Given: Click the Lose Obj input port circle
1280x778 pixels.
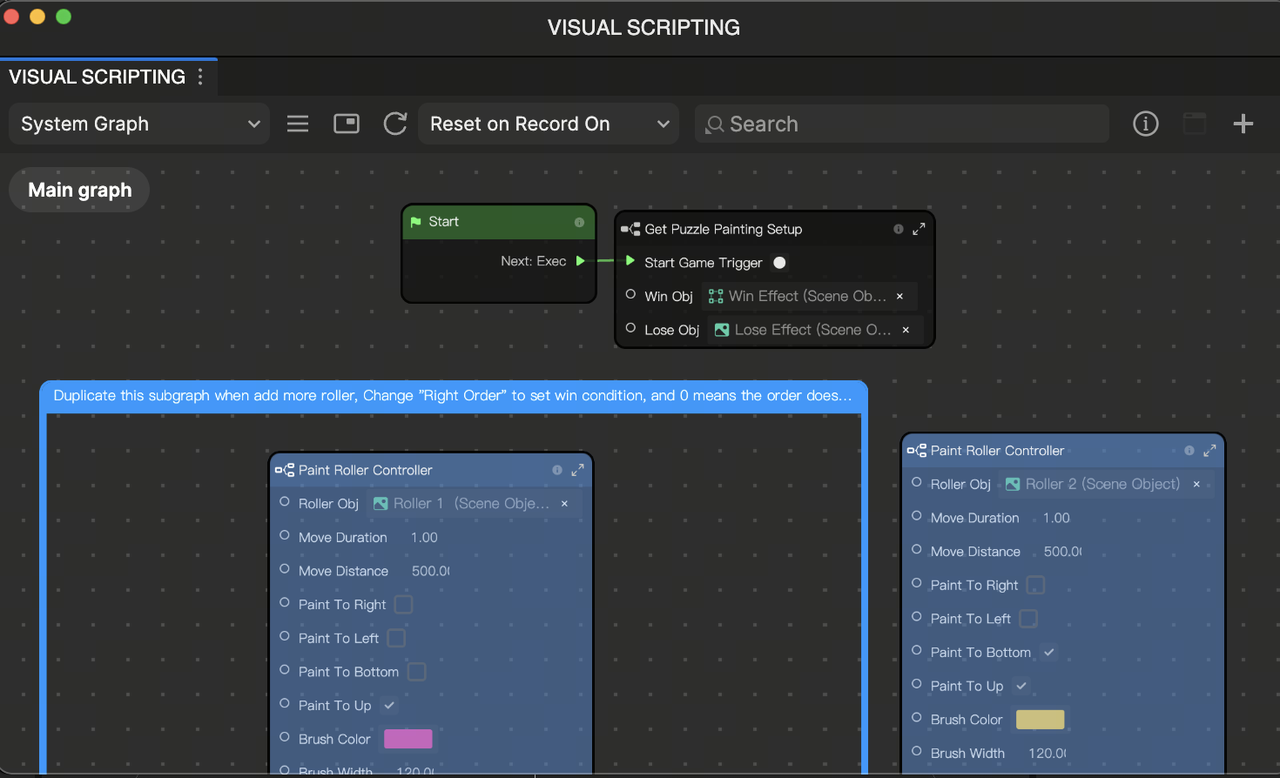Looking at the screenshot, I should [630, 328].
